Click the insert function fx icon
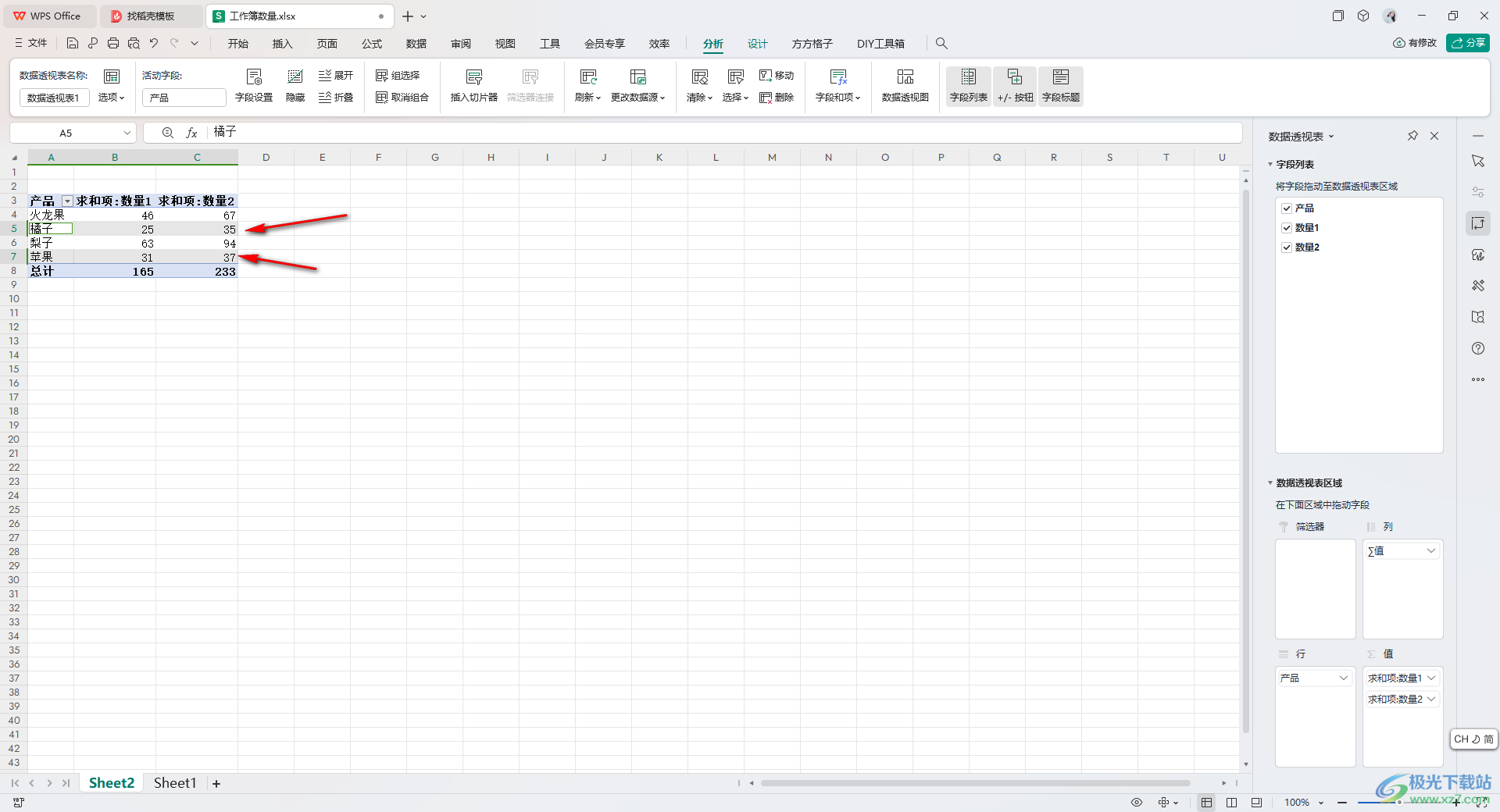1500x812 pixels. click(x=191, y=133)
